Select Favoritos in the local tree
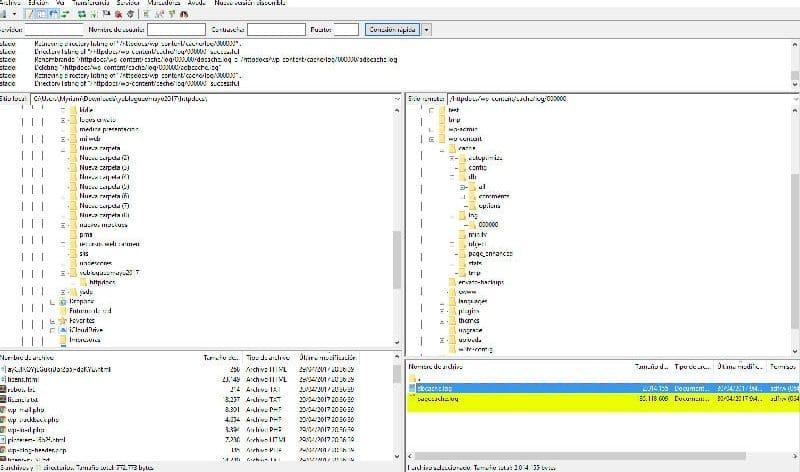800x472 pixels. pos(82,320)
